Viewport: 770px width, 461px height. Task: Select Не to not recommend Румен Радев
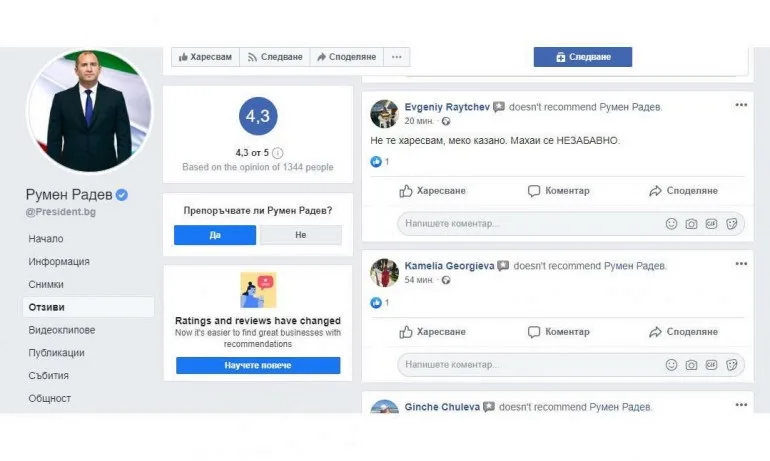pyautogui.click(x=301, y=235)
